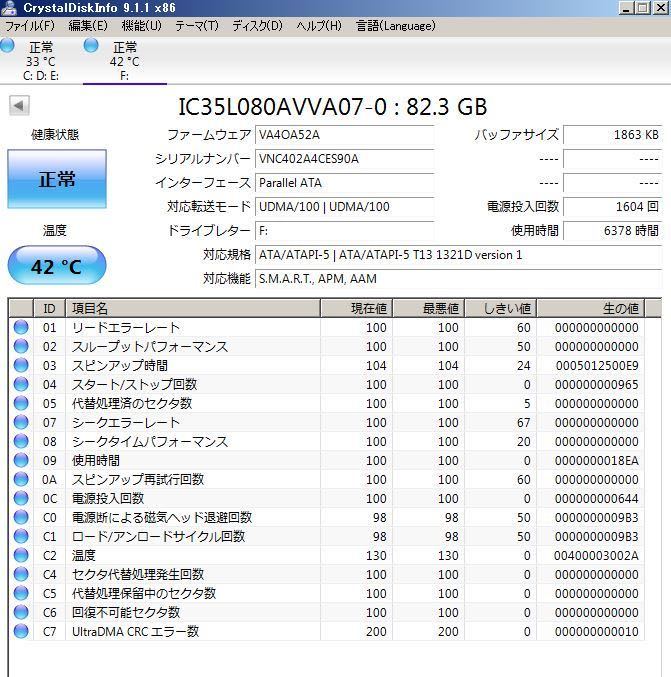Click the drive letter field F:
Image resolution: width=671 pixels, height=677 pixels.
point(344,231)
